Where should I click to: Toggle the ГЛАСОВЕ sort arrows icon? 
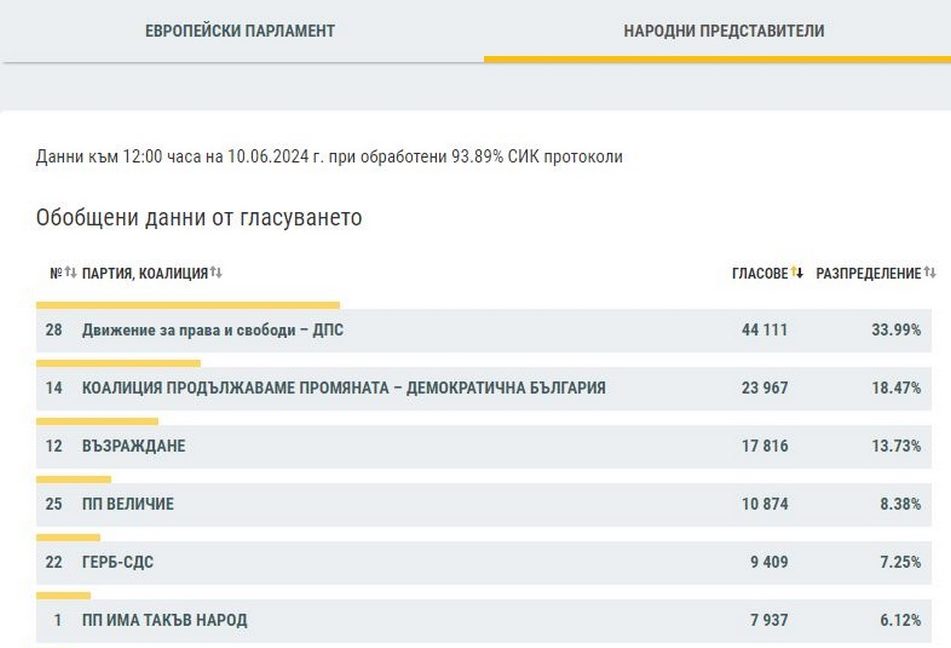(x=797, y=273)
